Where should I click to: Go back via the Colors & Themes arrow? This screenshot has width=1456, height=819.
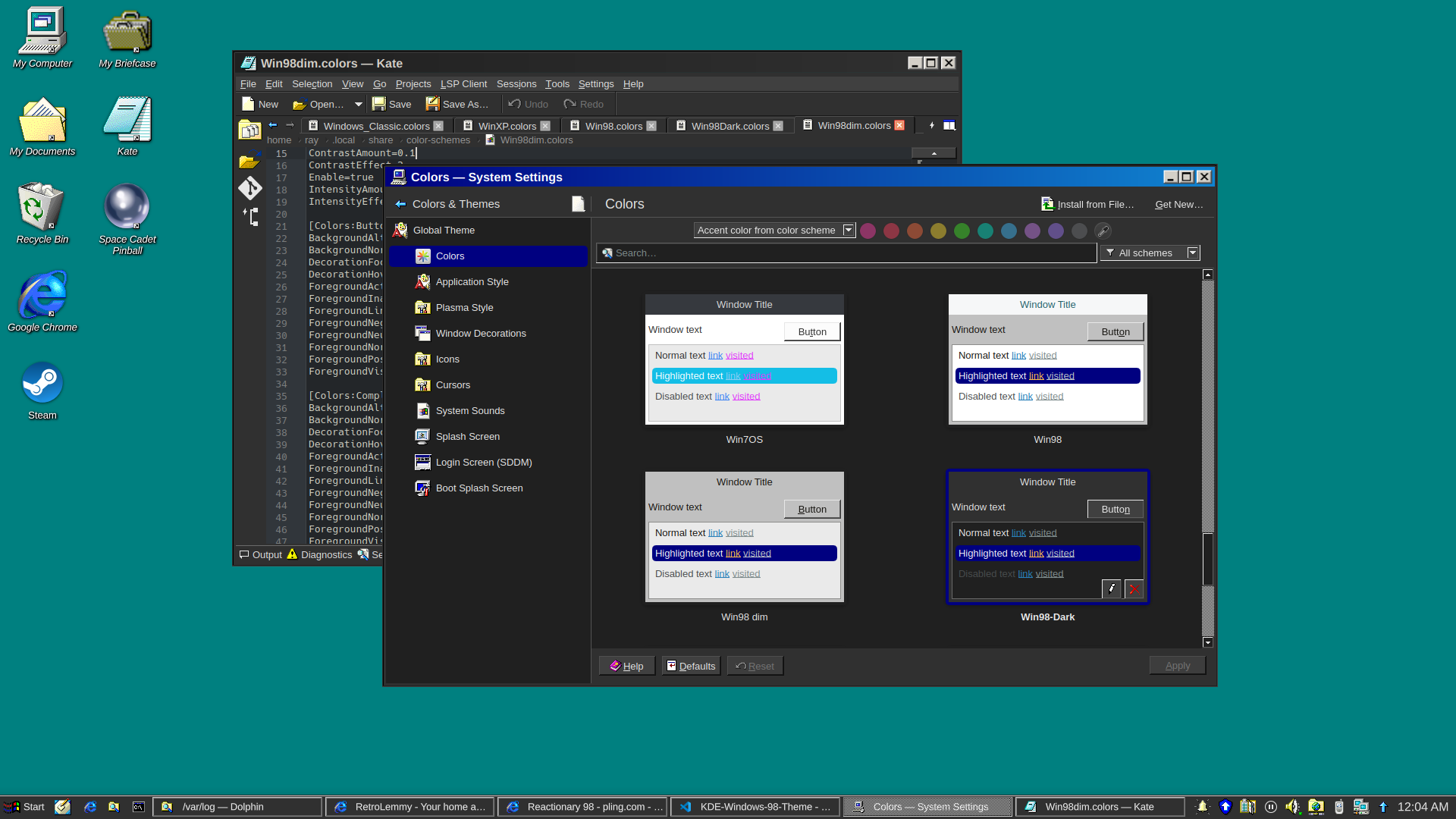tap(400, 204)
